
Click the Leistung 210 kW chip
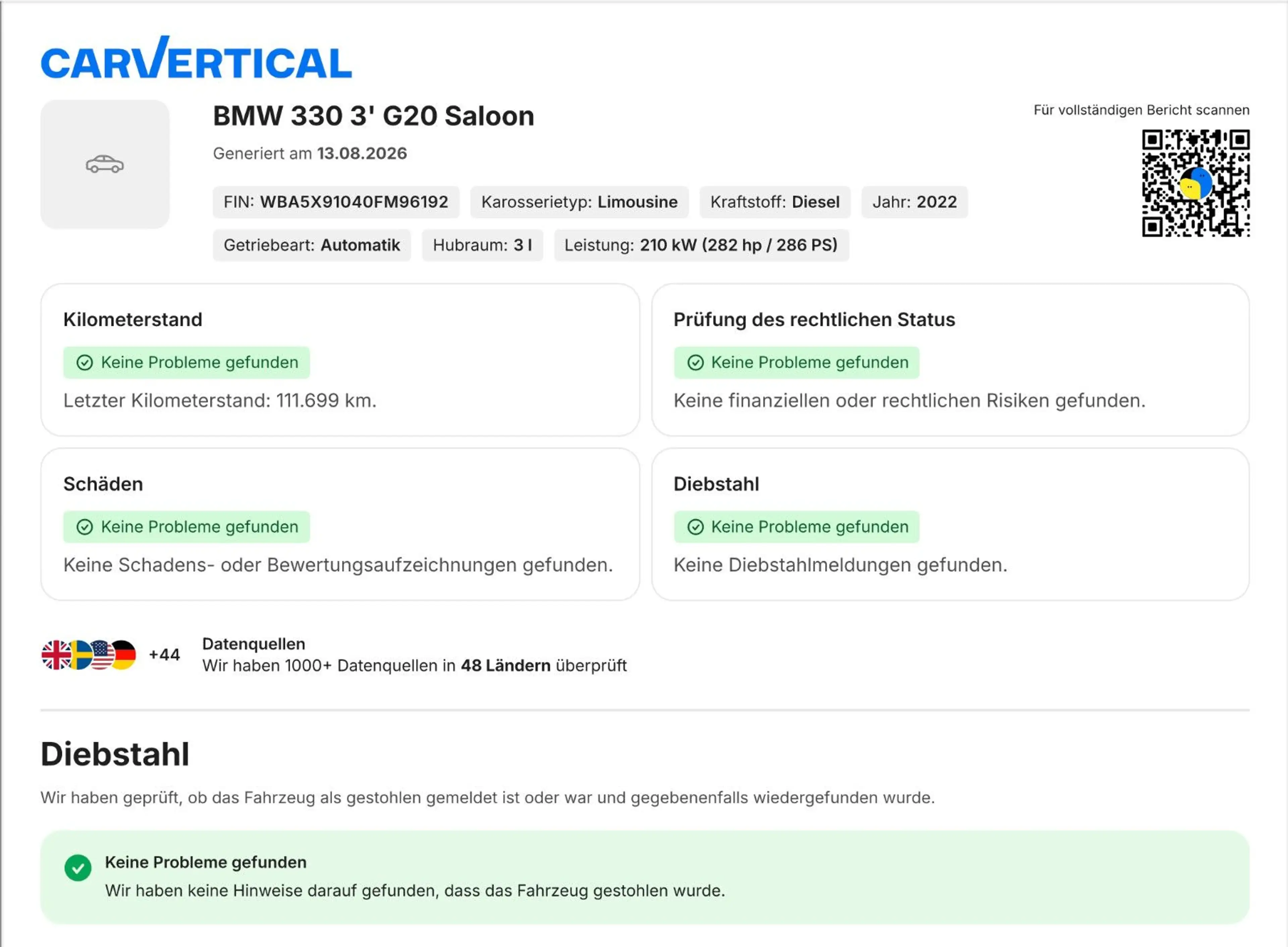tap(701, 245)
